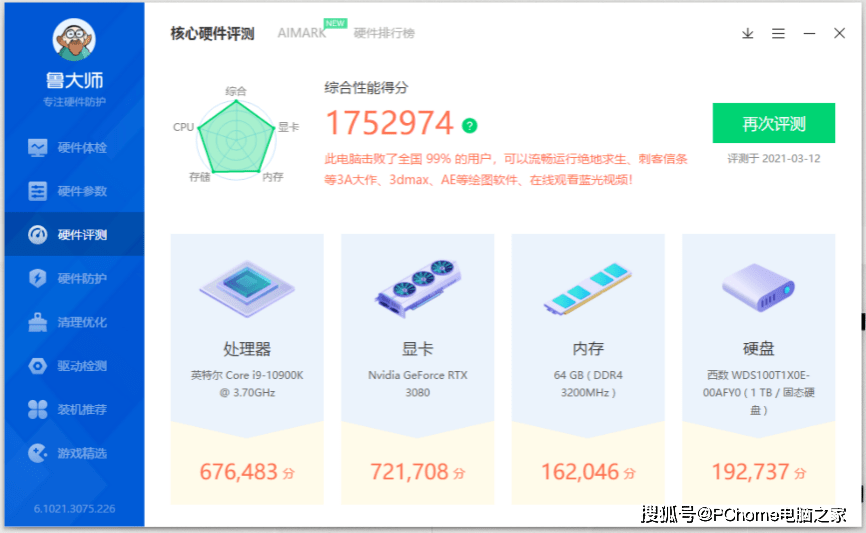Open 硬件体检 icon in sidebar
The width and height of the screenshot is (866, 533).
(38, 147)
